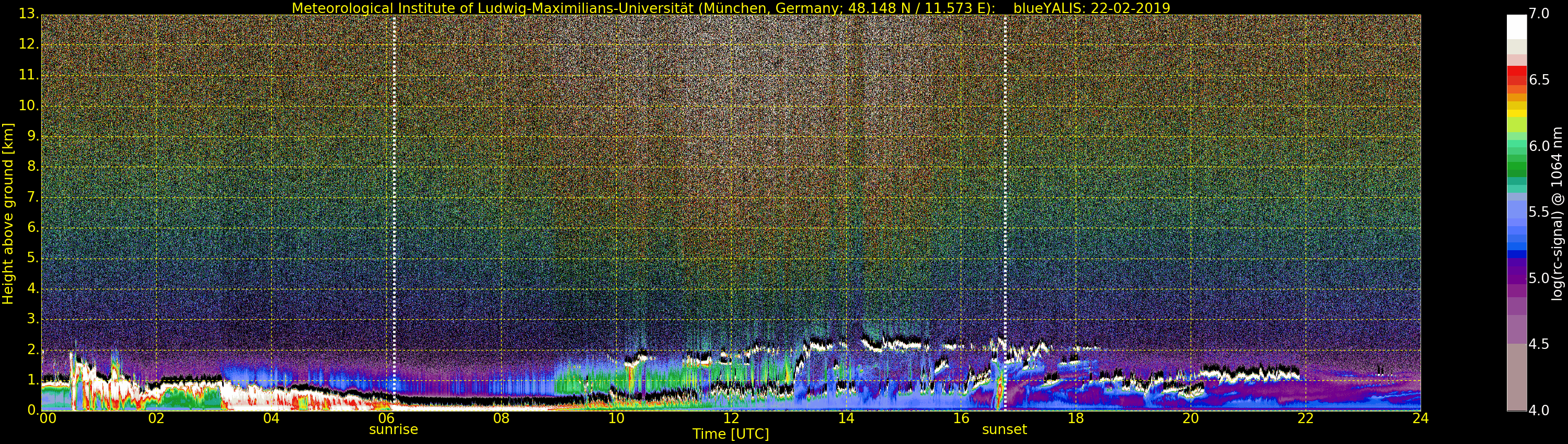Click height tick label '0.'
This screenshot has width=1568, height=444.
tap(33, 411)
